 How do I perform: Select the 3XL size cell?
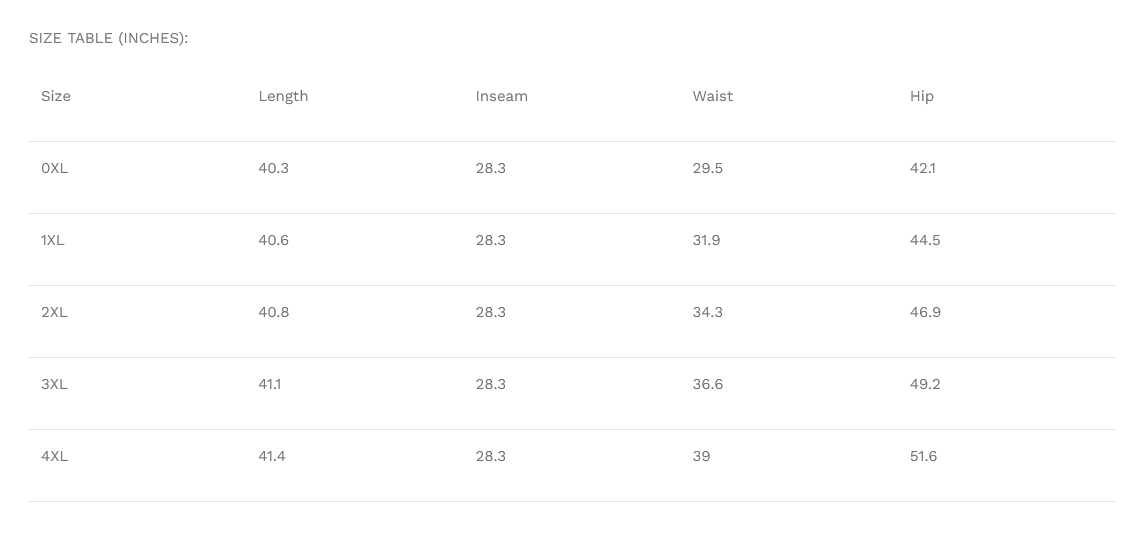(x=55, y=384)
